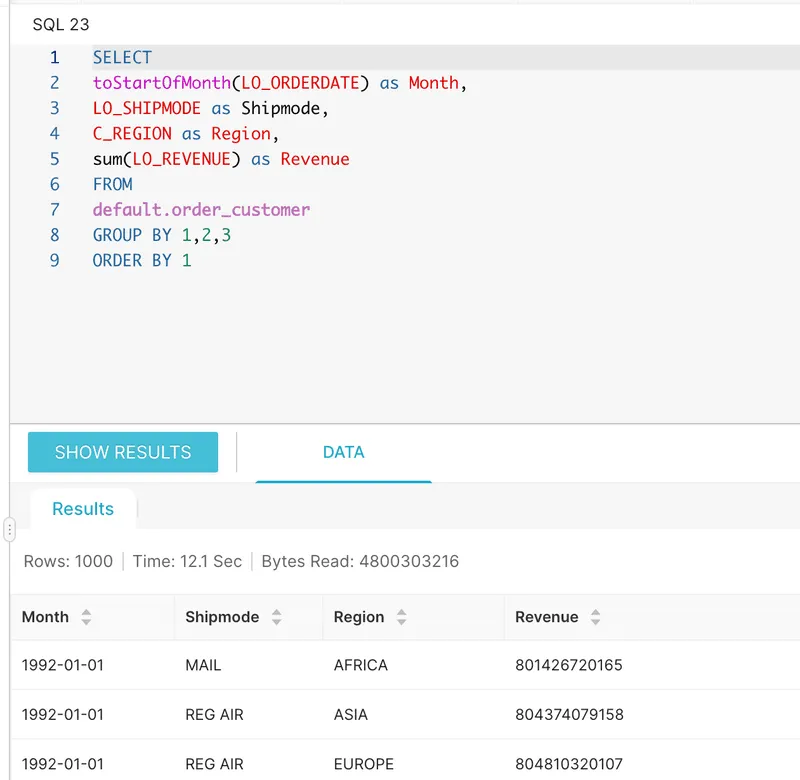The width and height of the screenshot is (800, 780).
Task: Click the sort arrows beside Revenue header
Action: 596,617
